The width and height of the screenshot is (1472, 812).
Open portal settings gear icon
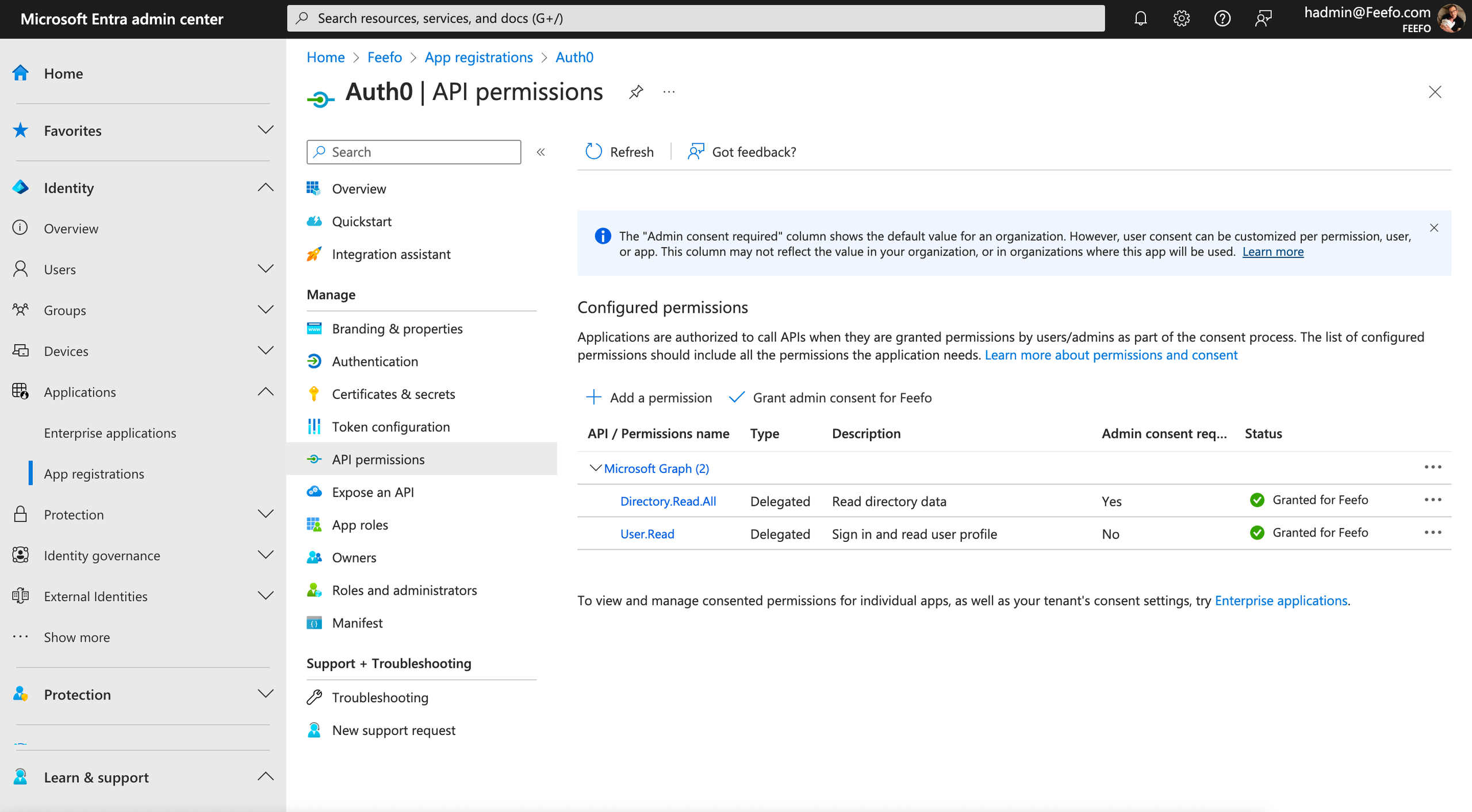click(x=1181, y=19)
